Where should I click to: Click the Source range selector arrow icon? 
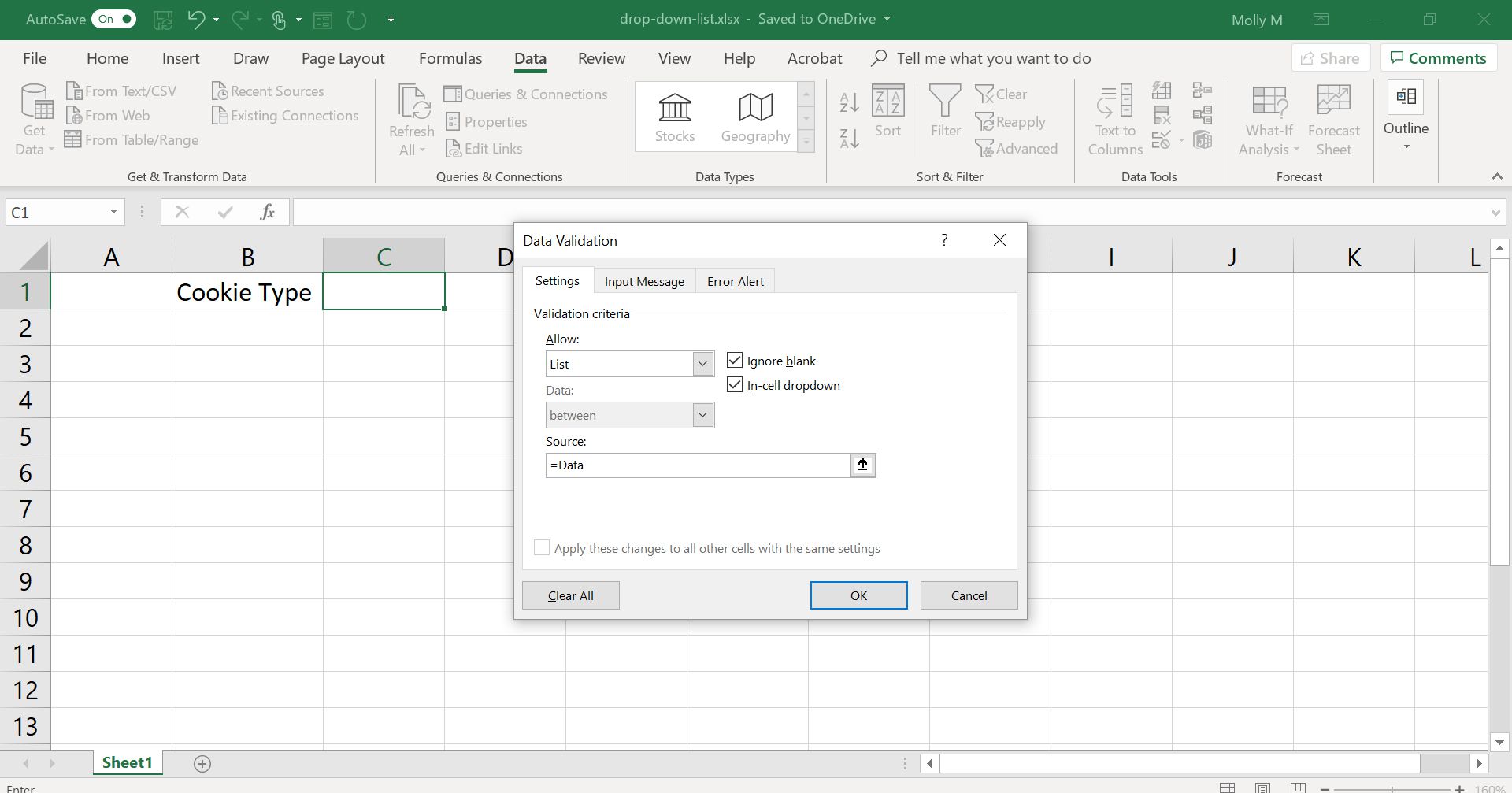point(862,465)
